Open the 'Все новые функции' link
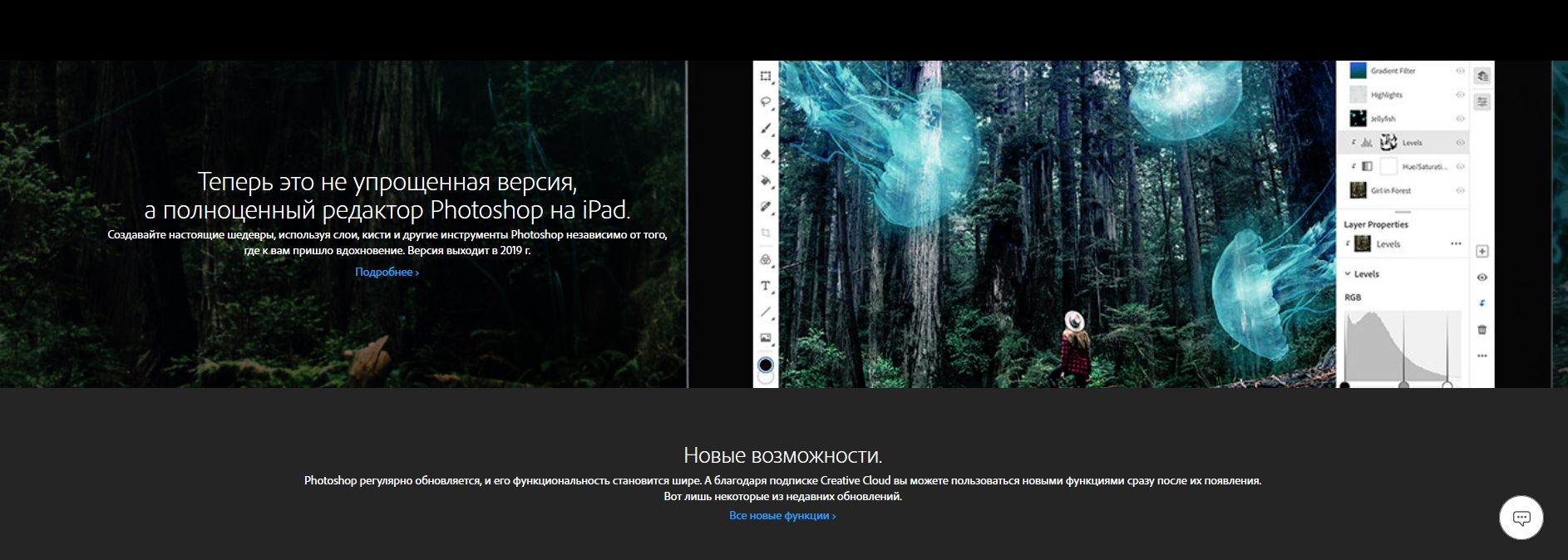This screenshot has height=560, width=1568. click(x=782, y=516)
